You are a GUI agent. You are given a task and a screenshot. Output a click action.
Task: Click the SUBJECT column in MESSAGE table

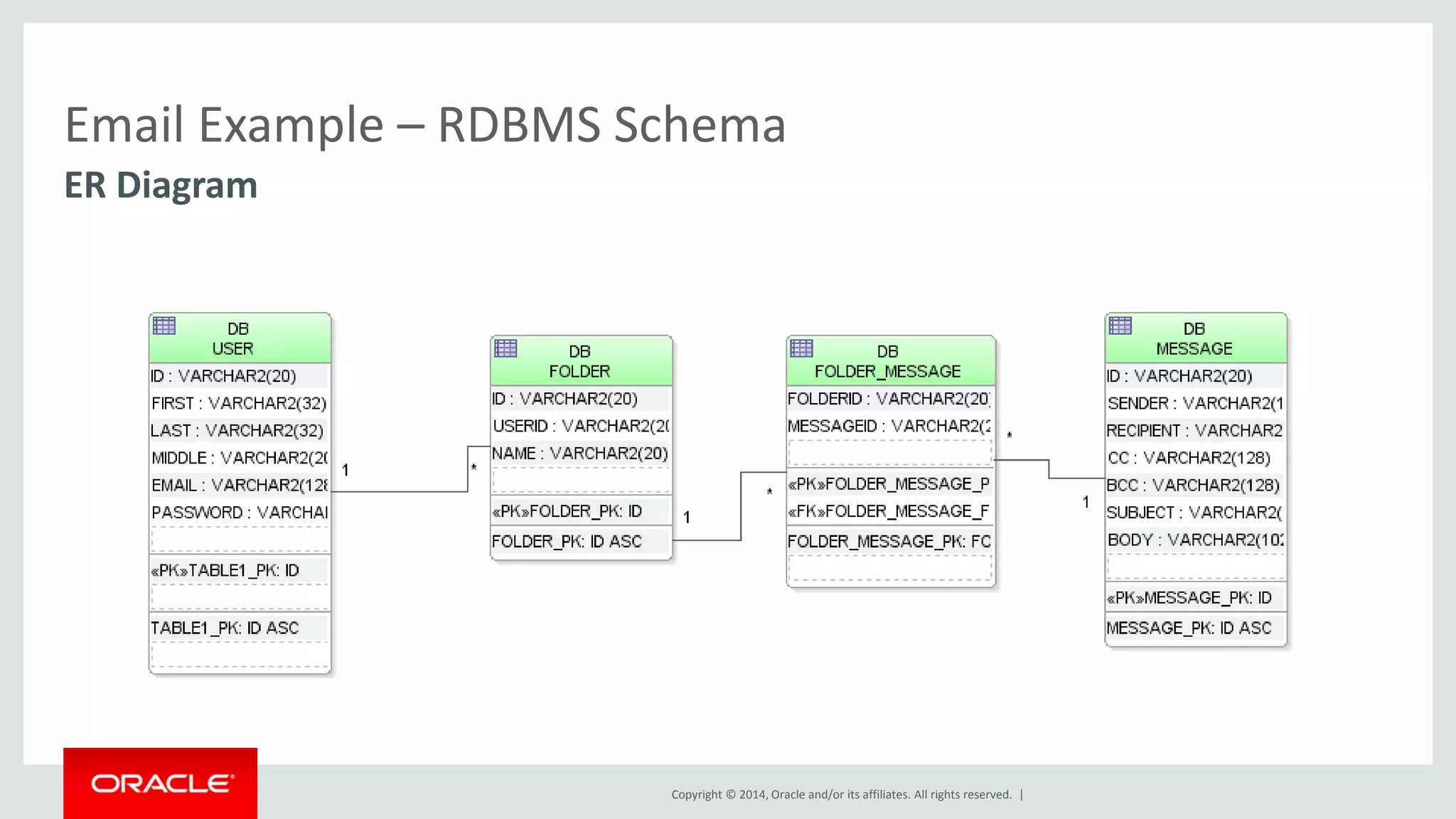(1194, 513)
